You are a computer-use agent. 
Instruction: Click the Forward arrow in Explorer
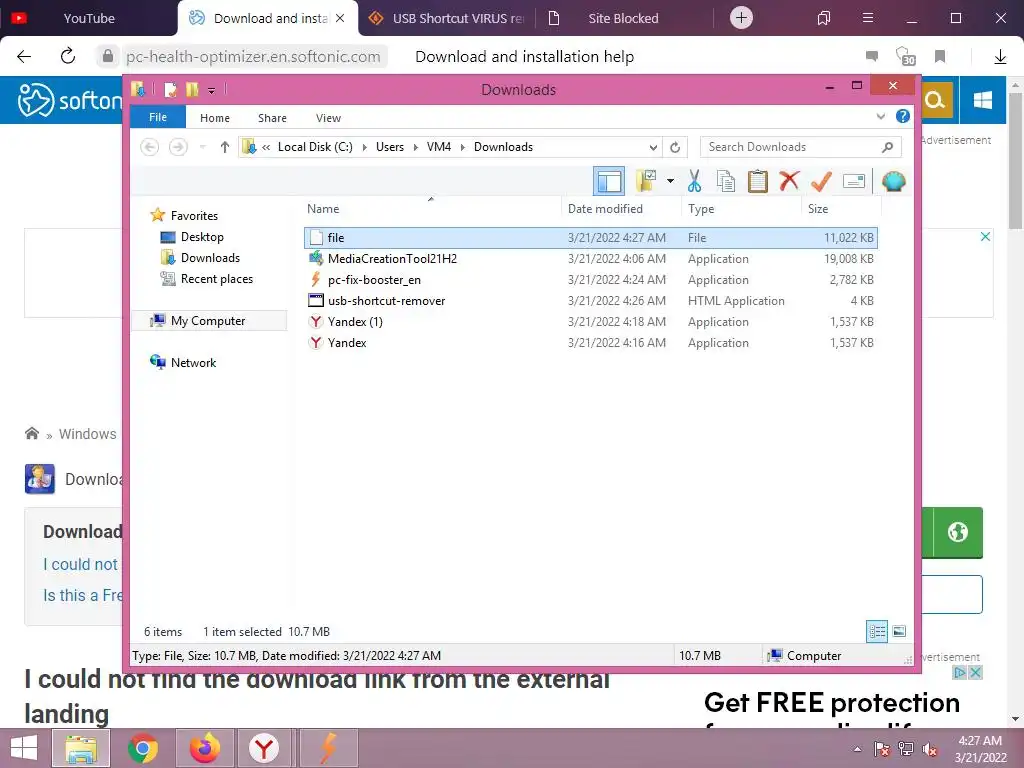coord(178,148)
